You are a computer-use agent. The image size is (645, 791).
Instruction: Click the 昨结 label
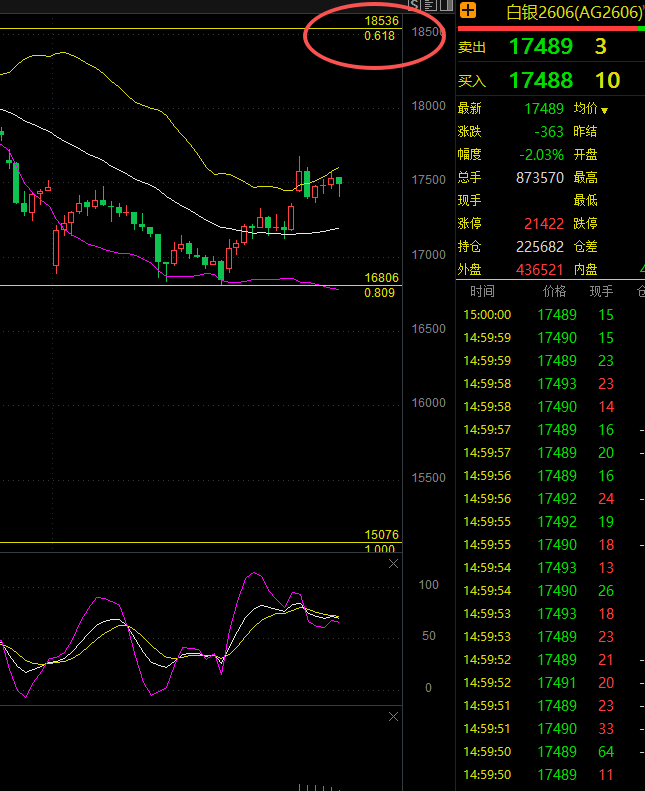point(585,132)
